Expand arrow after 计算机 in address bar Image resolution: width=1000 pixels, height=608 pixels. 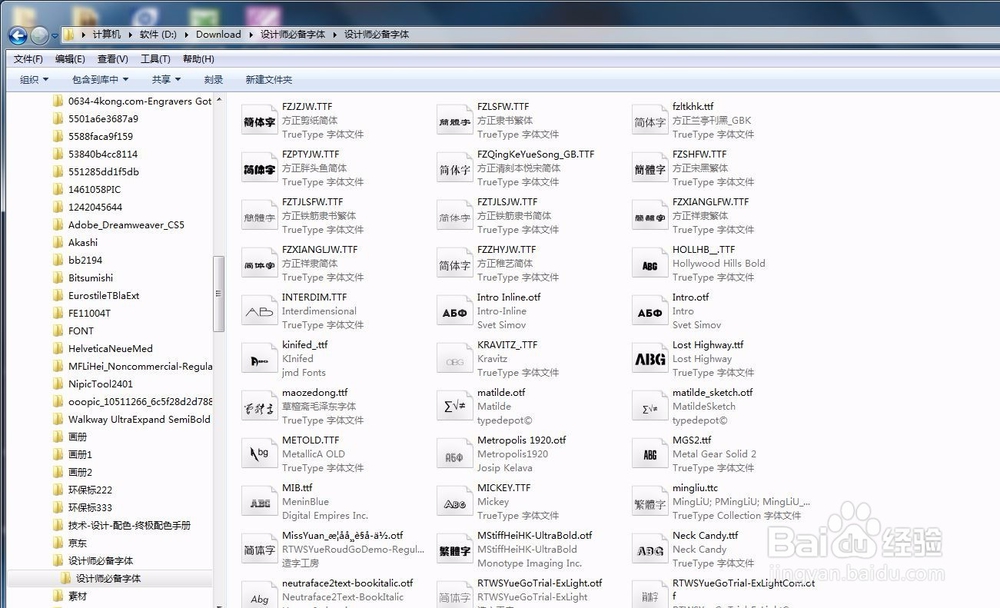[x=130, y=34]
